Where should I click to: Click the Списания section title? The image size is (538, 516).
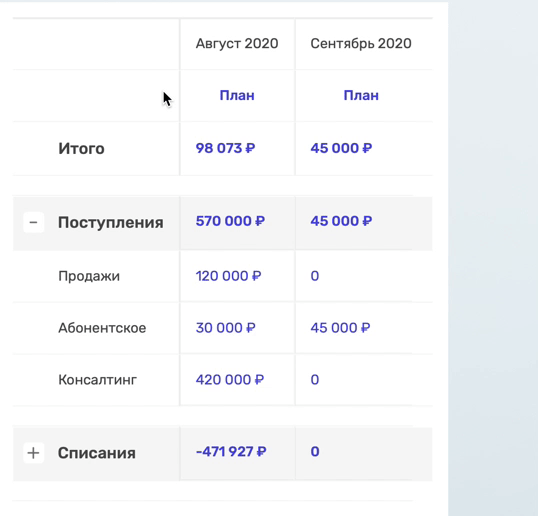click(x=97, y=453)
